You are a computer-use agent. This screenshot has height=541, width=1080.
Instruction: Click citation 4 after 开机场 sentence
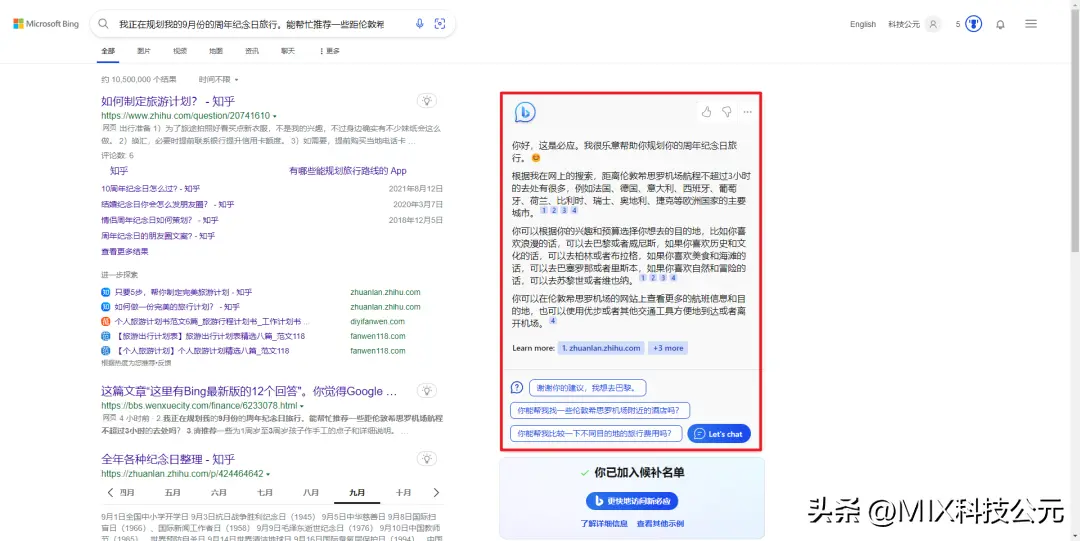tap(552, 322)
